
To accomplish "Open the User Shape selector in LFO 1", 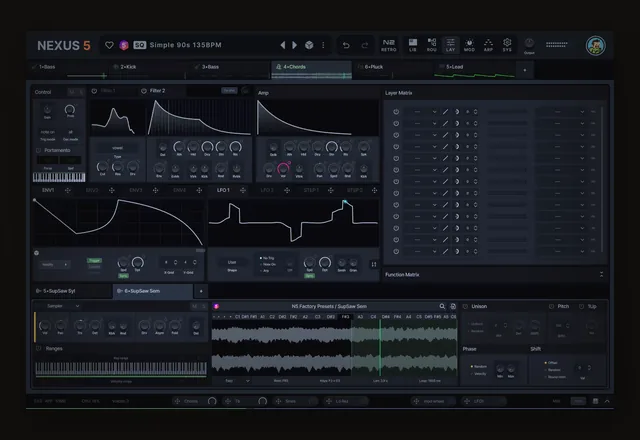I will click(232, 262).
